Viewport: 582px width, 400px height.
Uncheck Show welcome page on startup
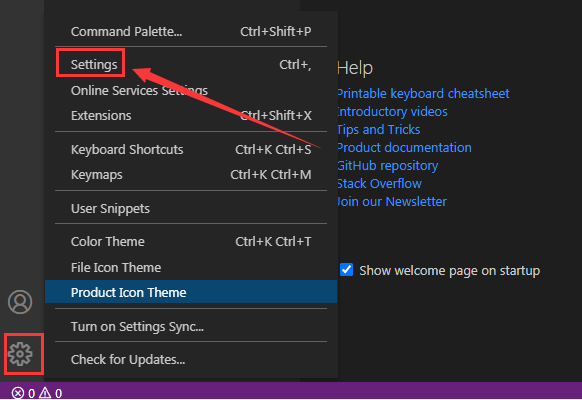pyautogui.click(x=346, y=270)
